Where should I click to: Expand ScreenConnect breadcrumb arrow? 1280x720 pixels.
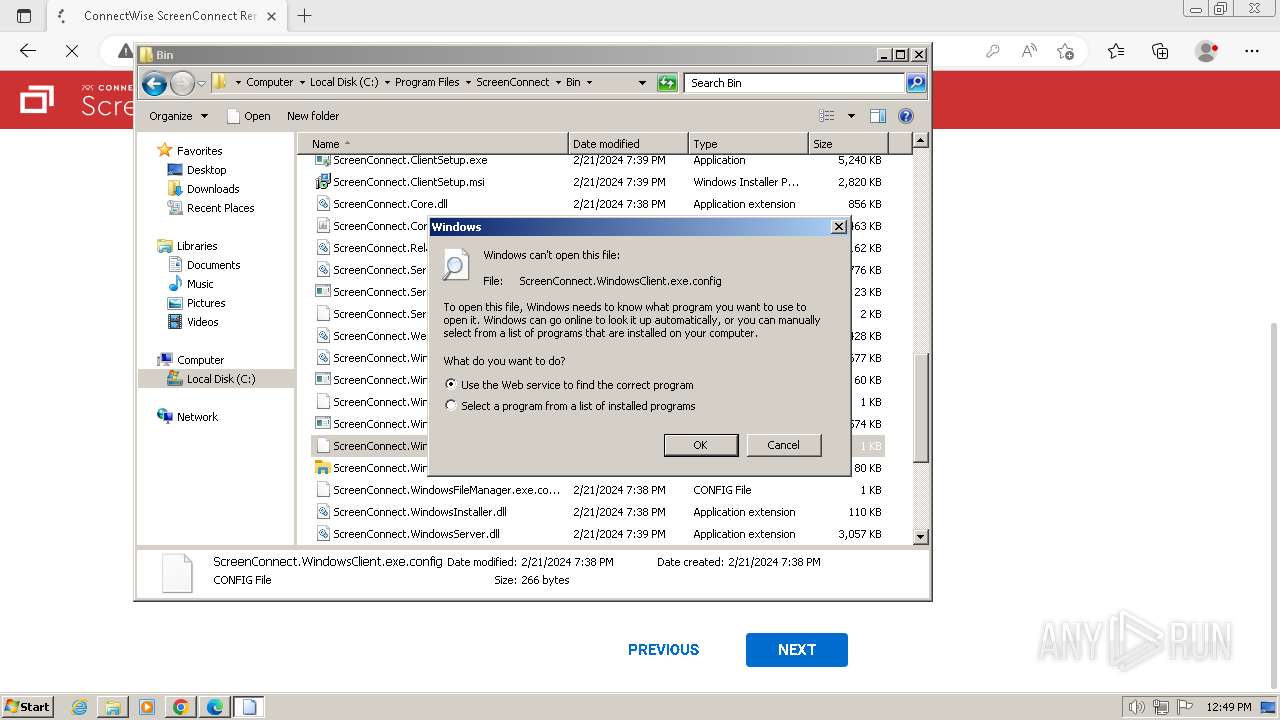click(x=558, y=83)
